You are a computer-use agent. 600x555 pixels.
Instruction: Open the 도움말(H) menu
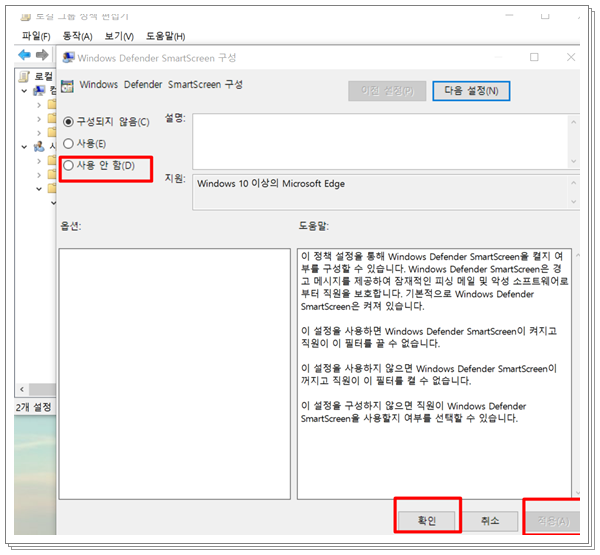click(x=165, y=36)
